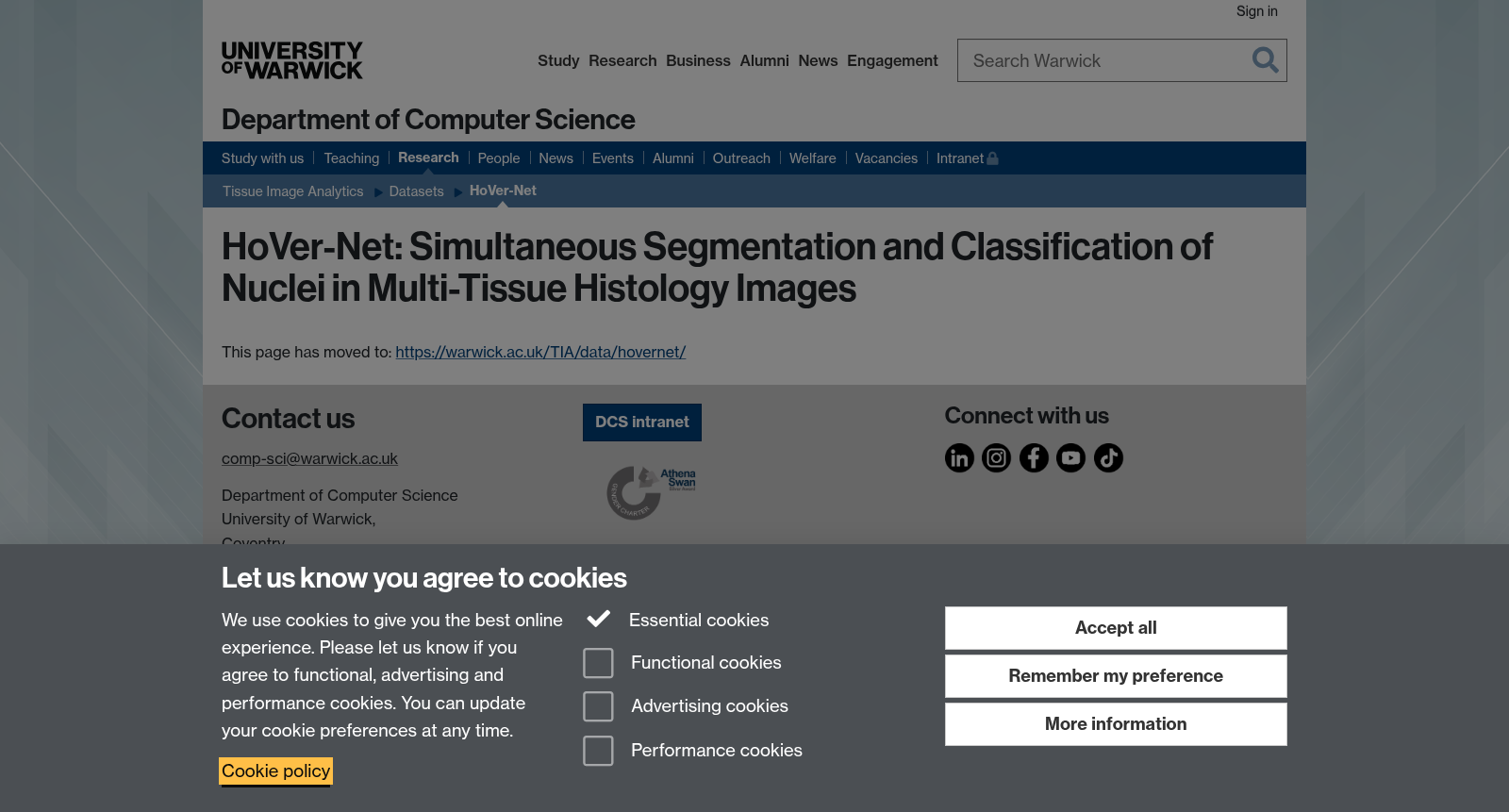Click the HoVer-Net page title heading

717,268
